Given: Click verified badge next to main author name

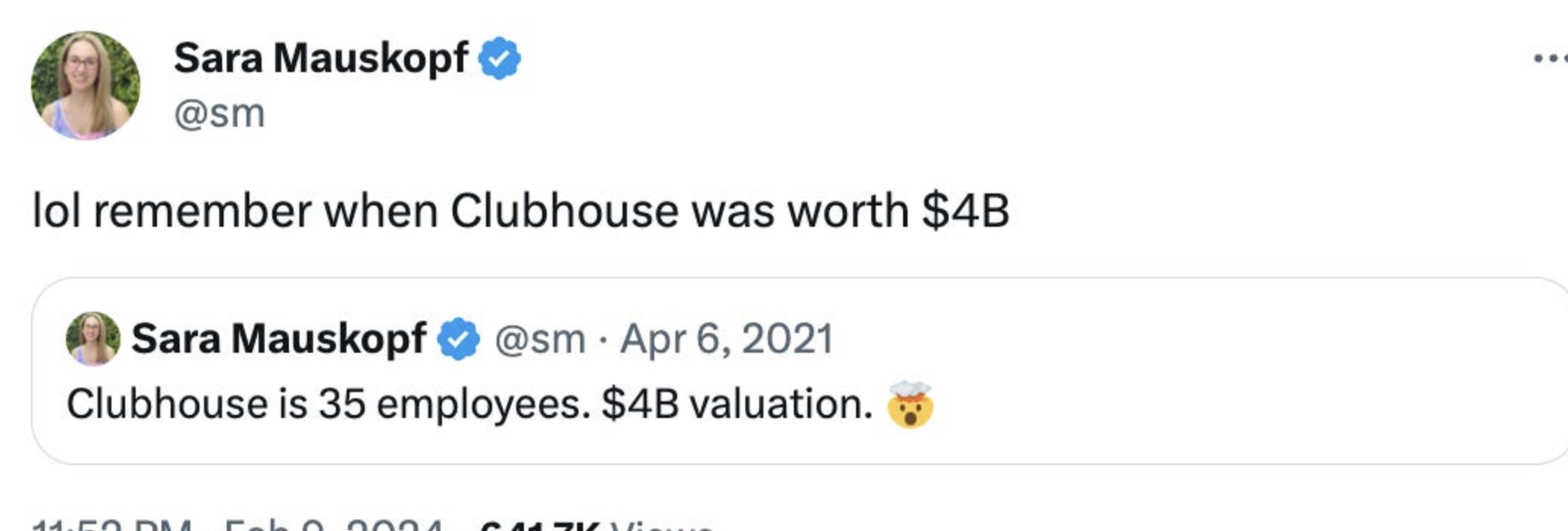Looking at the screenshot, I should click(499, 58).
